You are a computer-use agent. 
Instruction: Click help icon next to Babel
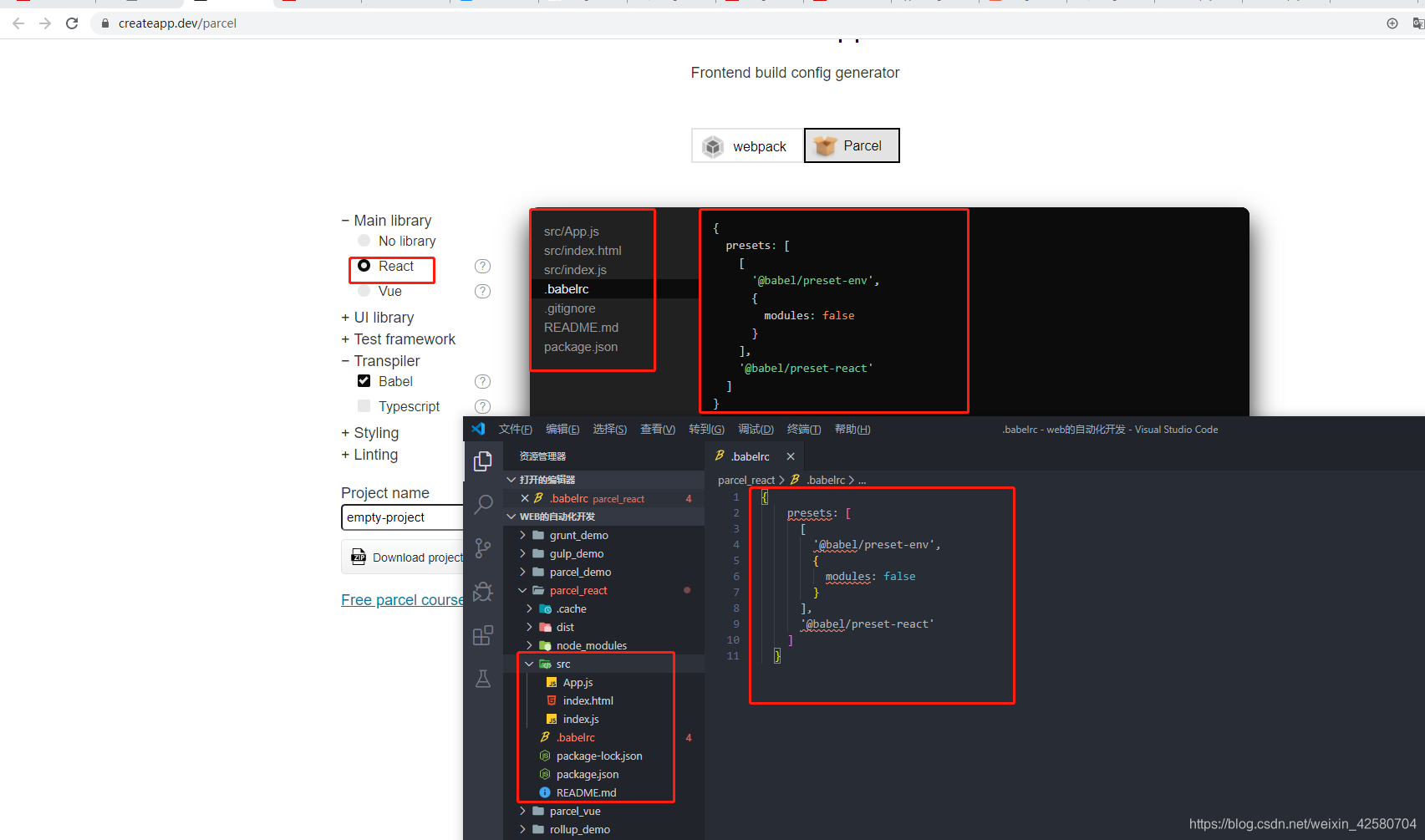482,381
